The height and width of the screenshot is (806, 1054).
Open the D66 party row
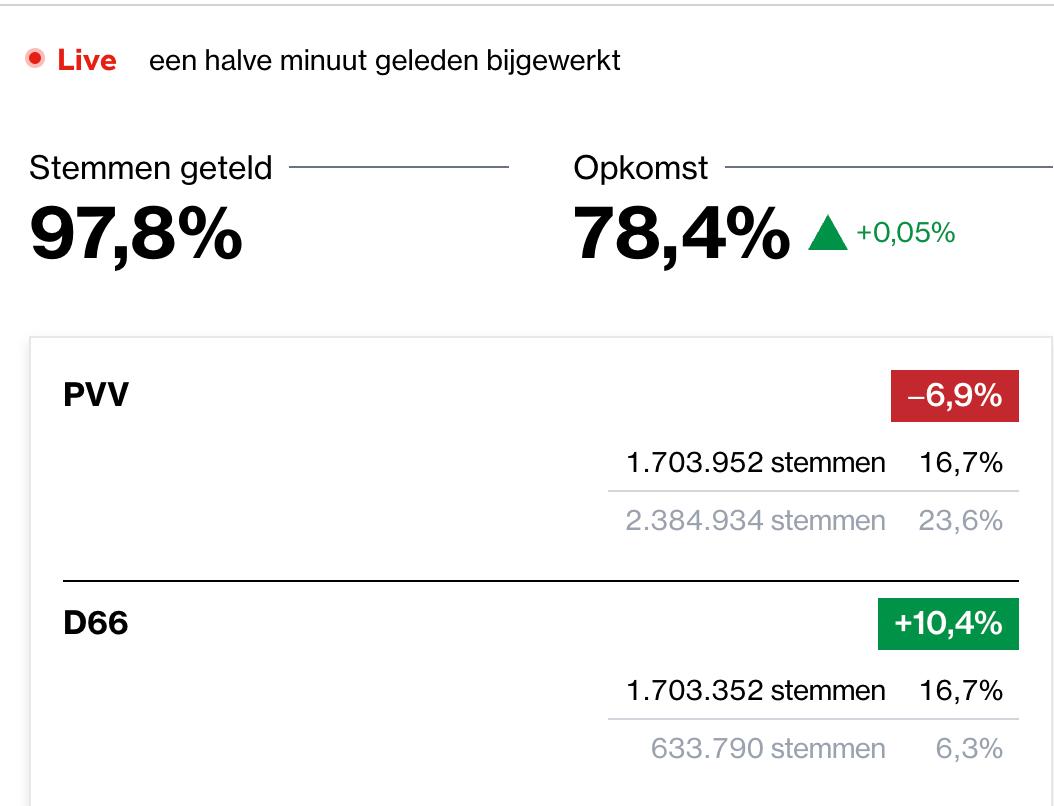click(96, 623)
